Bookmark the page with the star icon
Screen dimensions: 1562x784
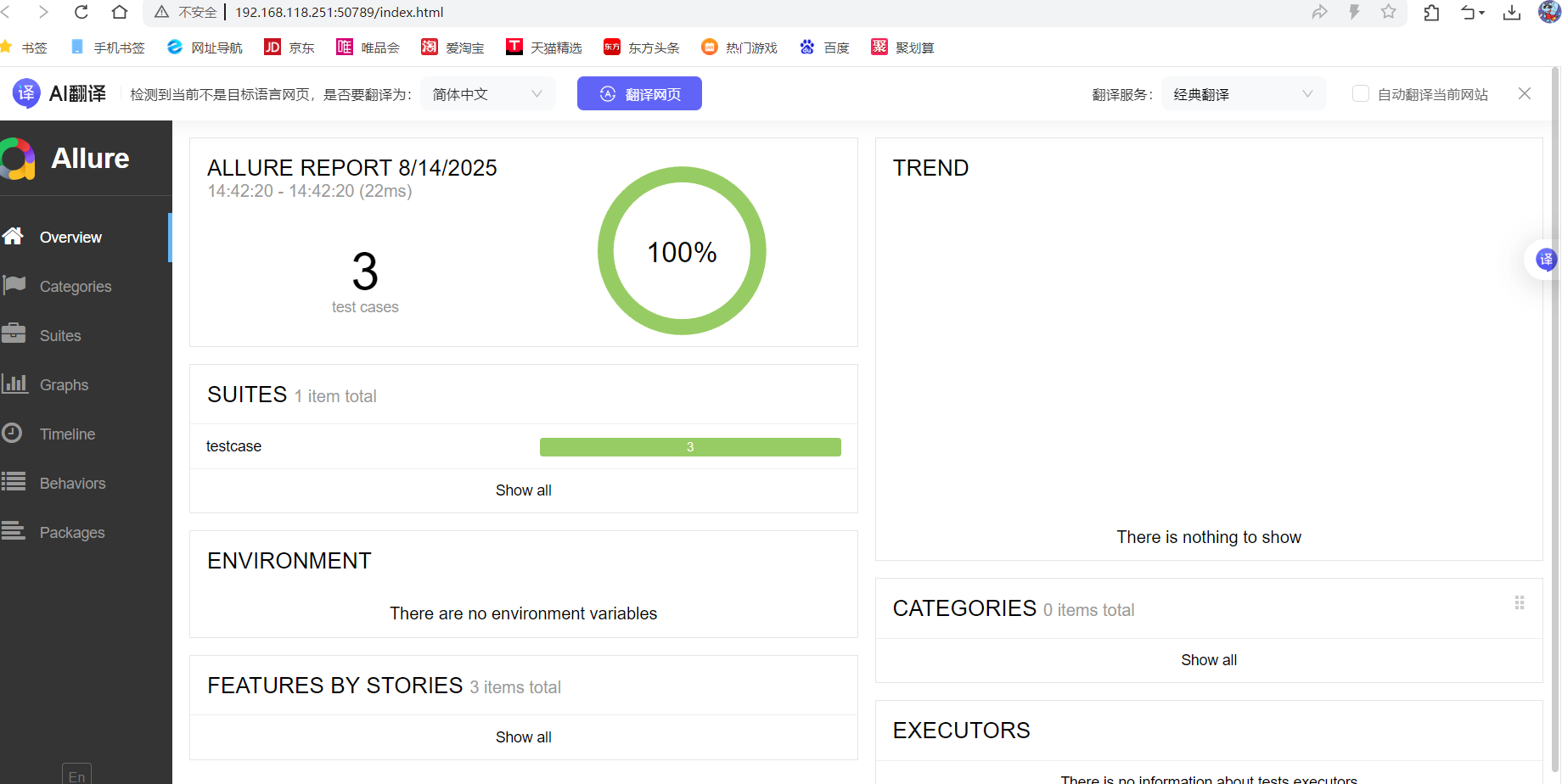pos(1389,12)
